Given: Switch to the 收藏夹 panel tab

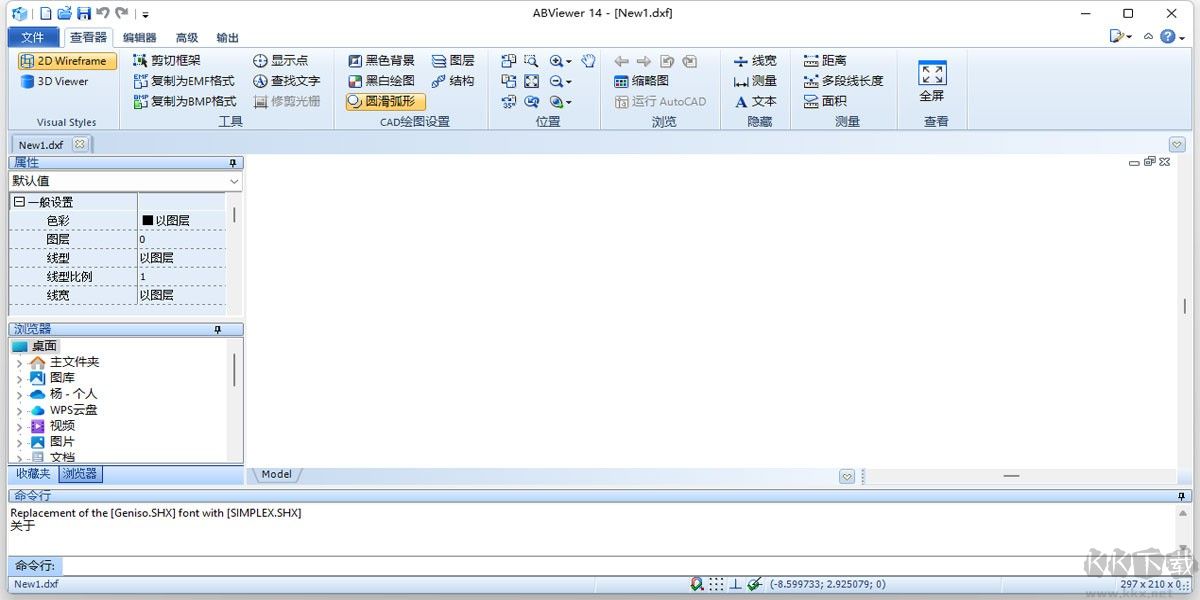Looking at the screenshot, I should [31, 473].
